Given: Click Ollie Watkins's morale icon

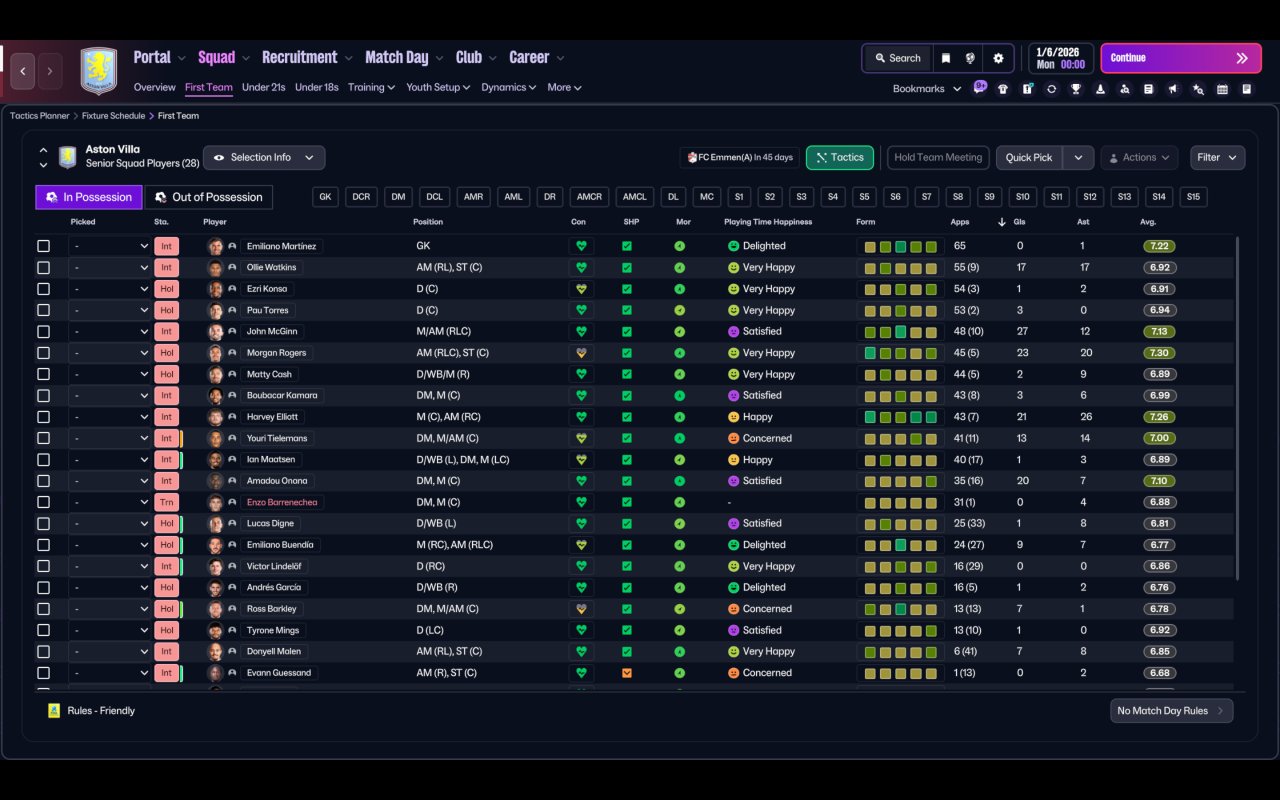Looking at the screenshot, I should (x=680, y=268).
